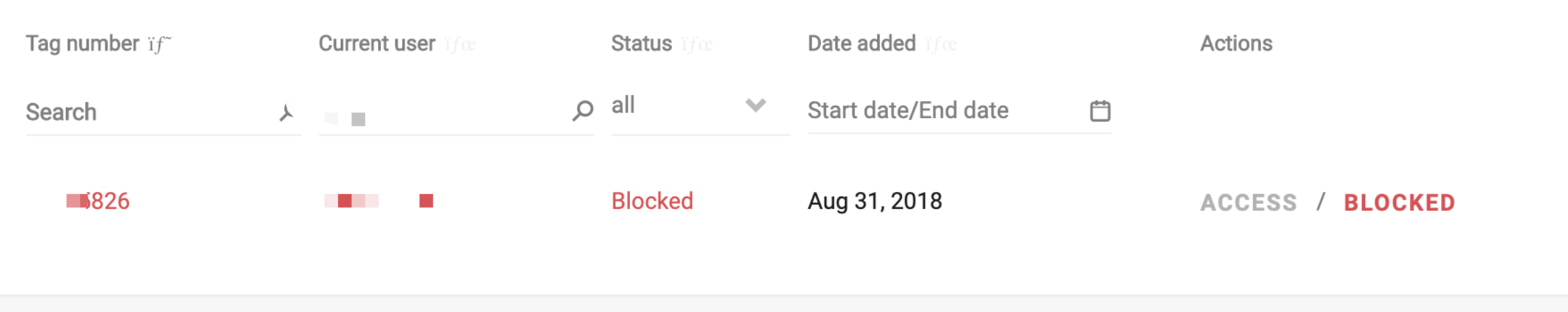Click the sort icon next to Date added

(x=941, y=45)
